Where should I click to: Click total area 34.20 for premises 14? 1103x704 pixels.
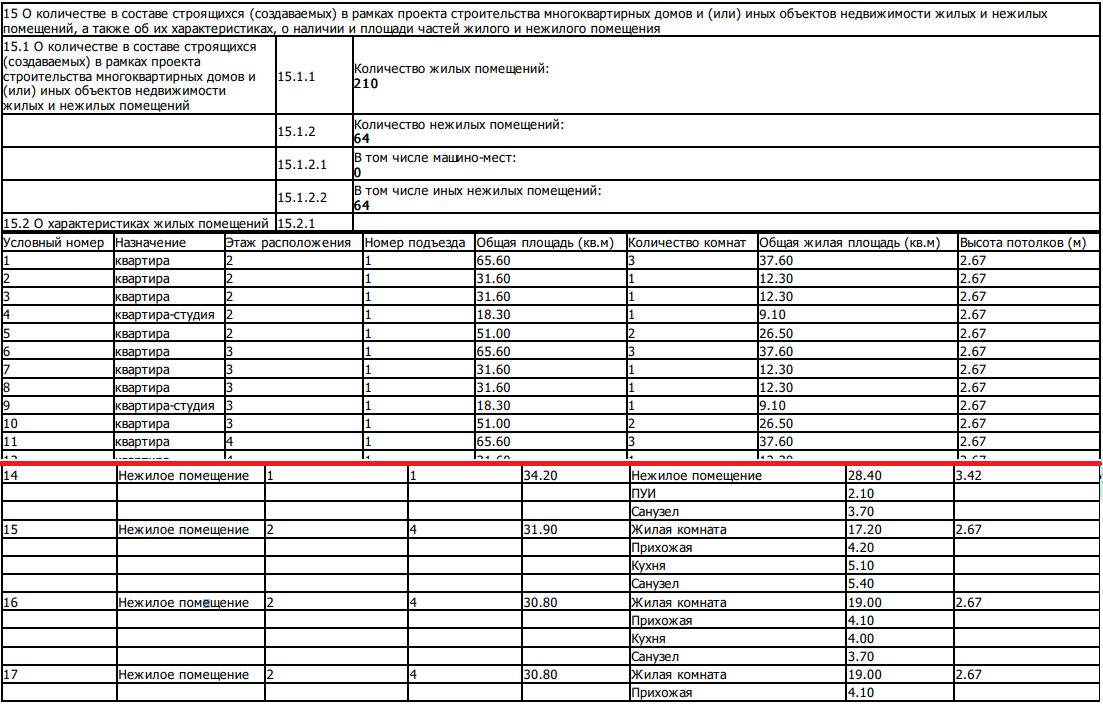coord(540,475)
